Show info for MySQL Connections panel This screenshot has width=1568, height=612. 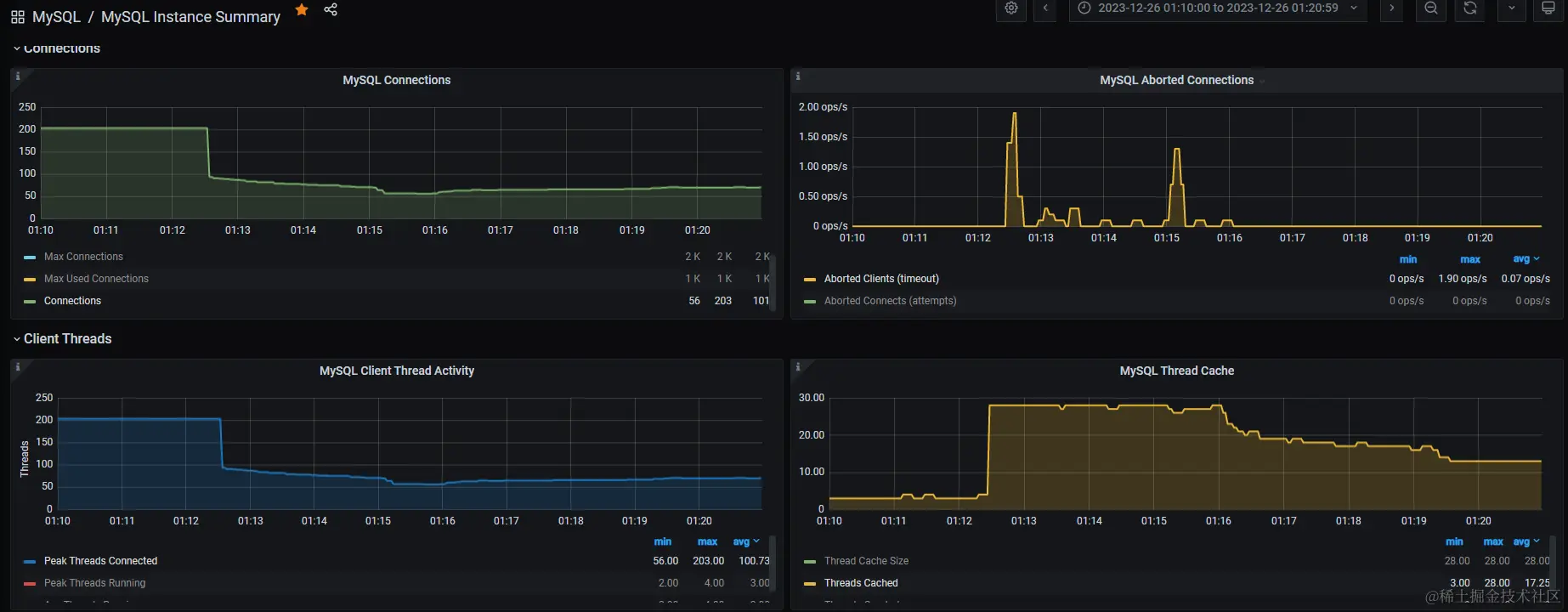pyautogui.click(x=18, y=76)
